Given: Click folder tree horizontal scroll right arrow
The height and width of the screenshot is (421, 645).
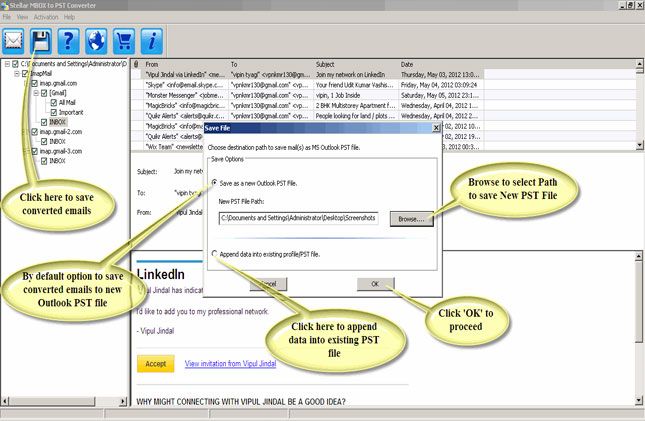Looking at the screenshot, I should point(123,401).
